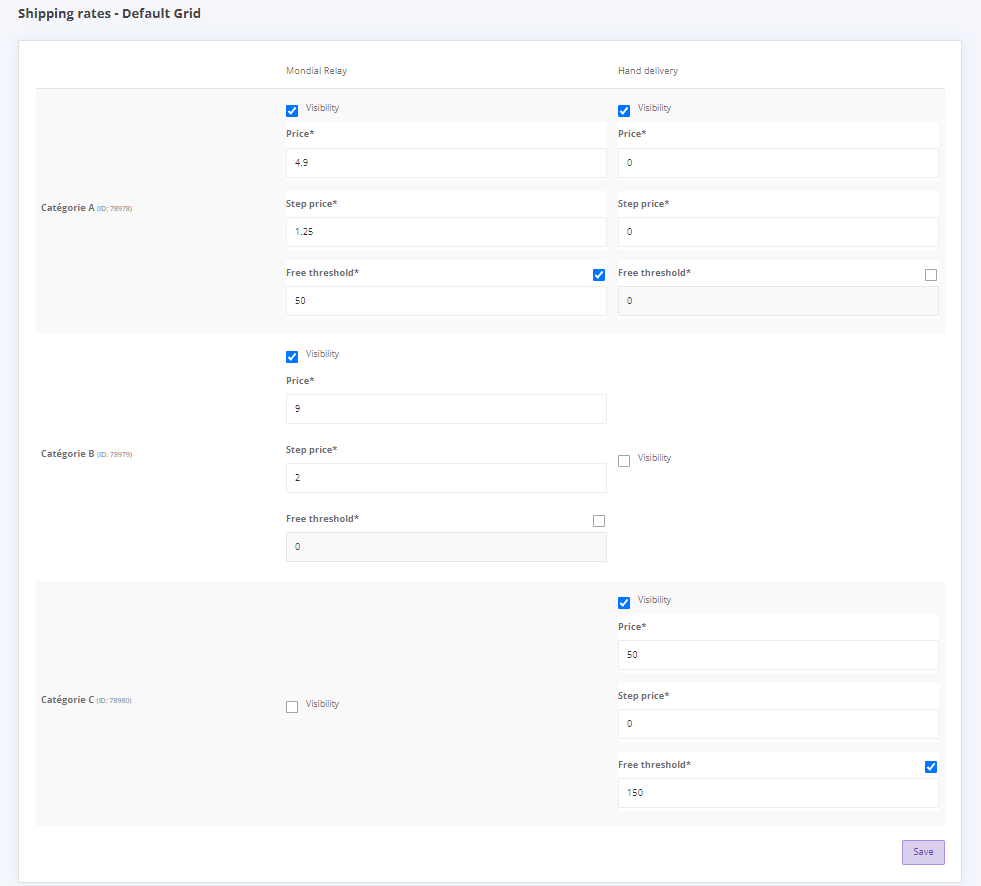
Task: Focus Catégorie C Hand delivery Price field 50
Action: click(x=778, y=654)
